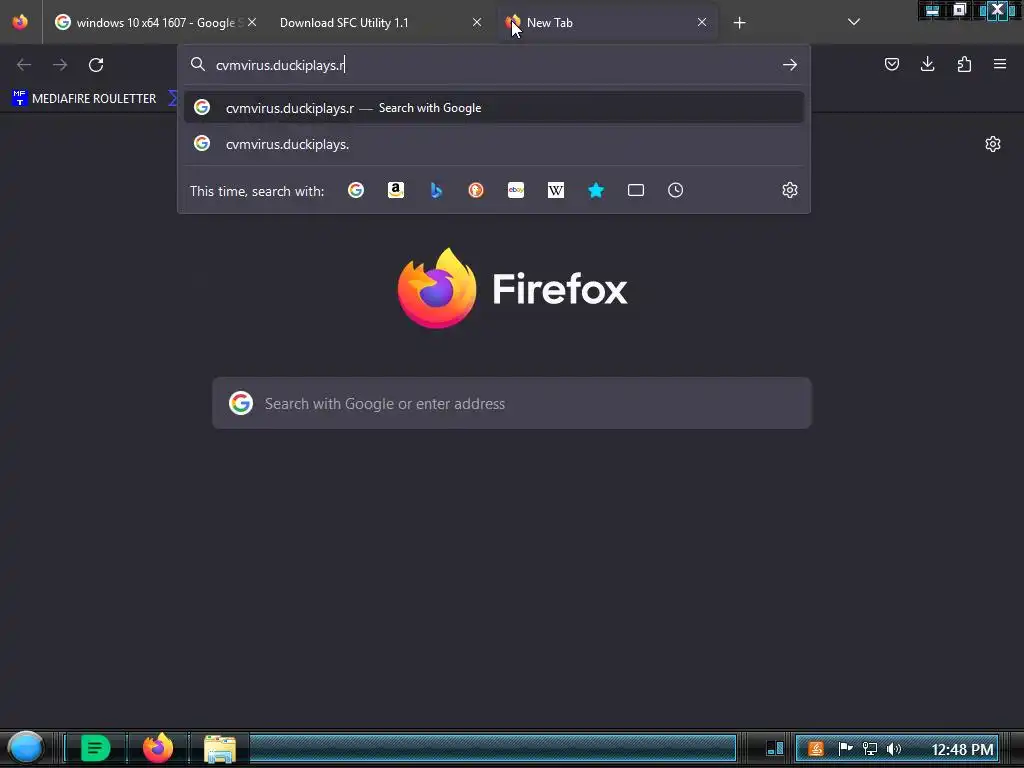Open the green notes app on the taskbar
The image size is (1024, 768).
click(x=95, y=748)
